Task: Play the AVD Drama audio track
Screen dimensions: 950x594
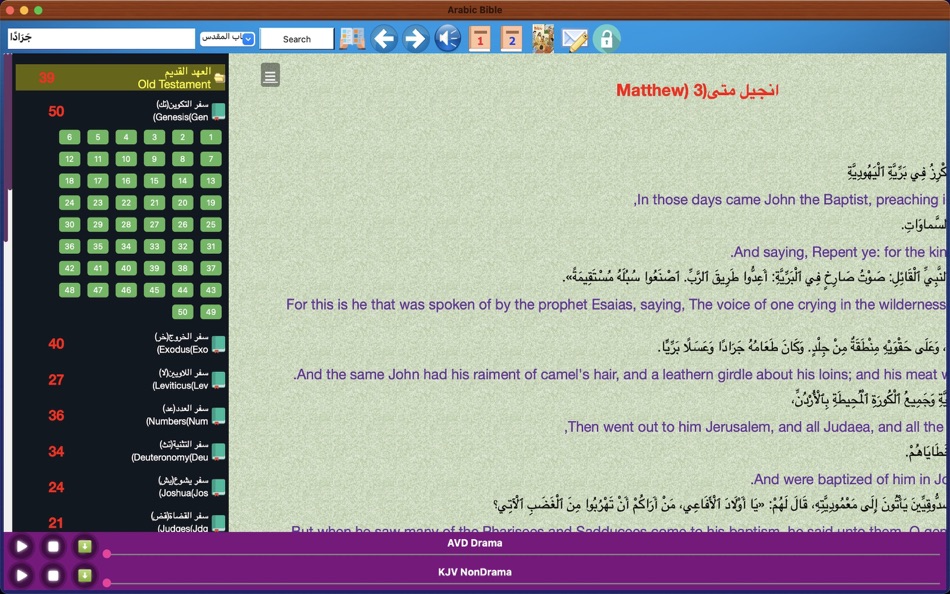Action: coord(22,546)
